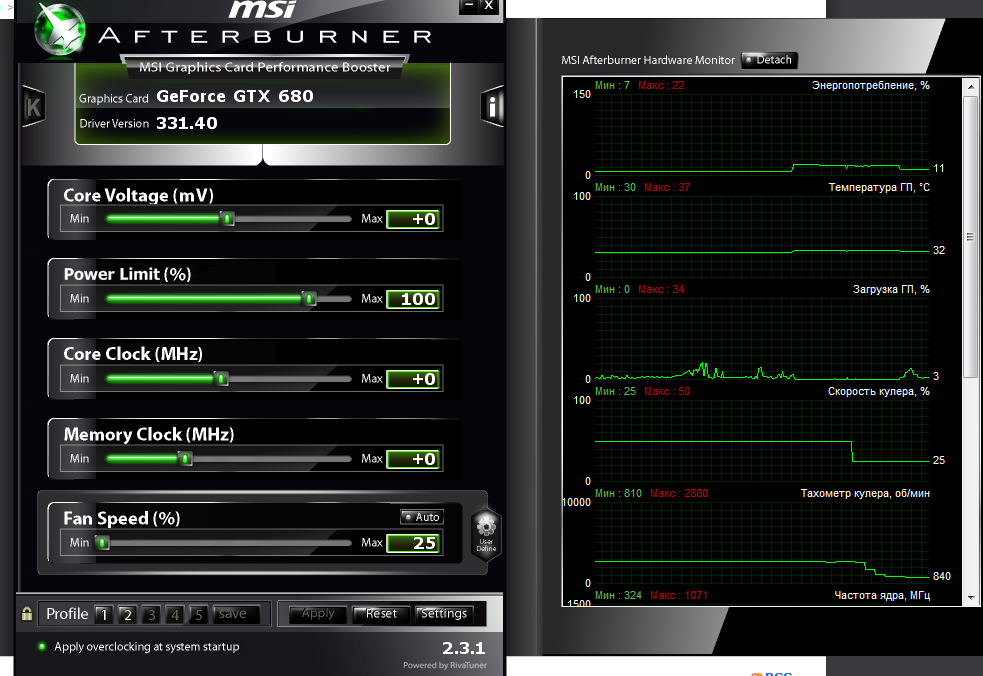This screenshot has width=983, height=676.
Task: Click the Загрузка ГП, % graph
Action: point(762,339)
